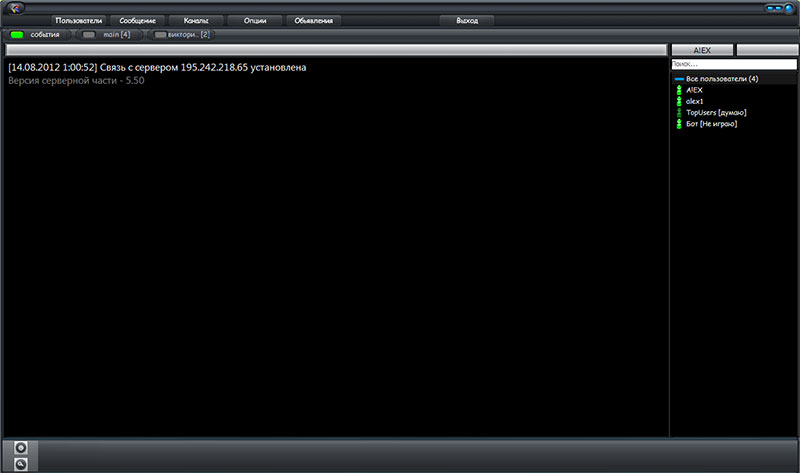Open the Каналы menu
The height and width of the screenshot is (473, 800).
[196, 20]
